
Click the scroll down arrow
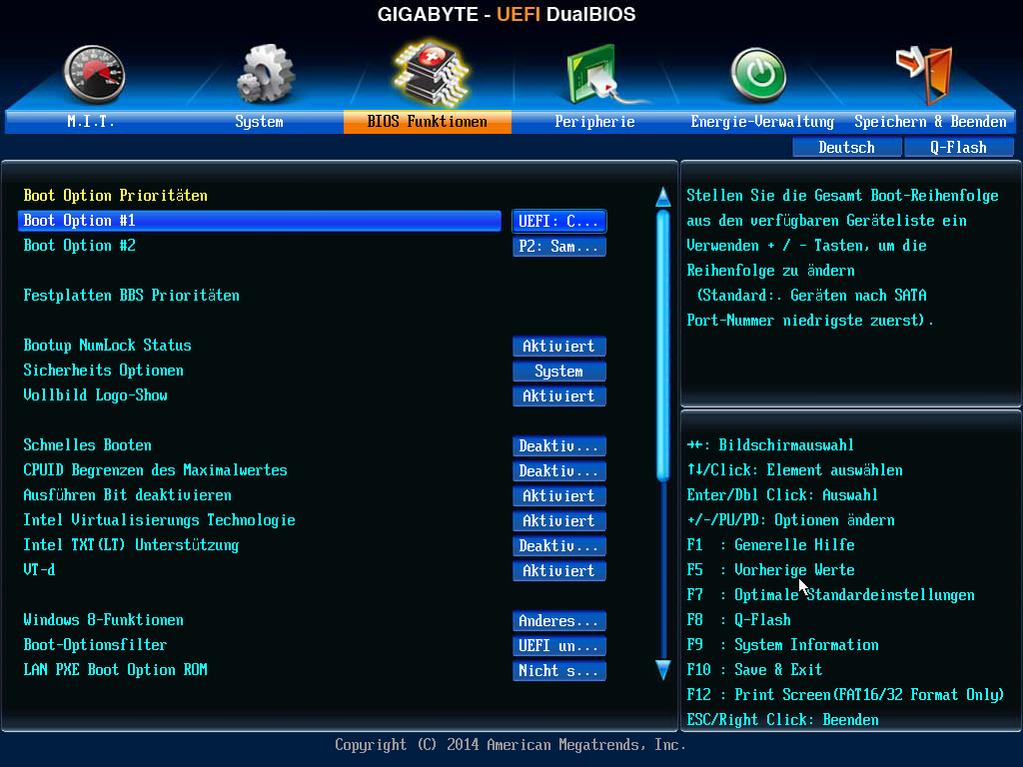click(663, 670)
